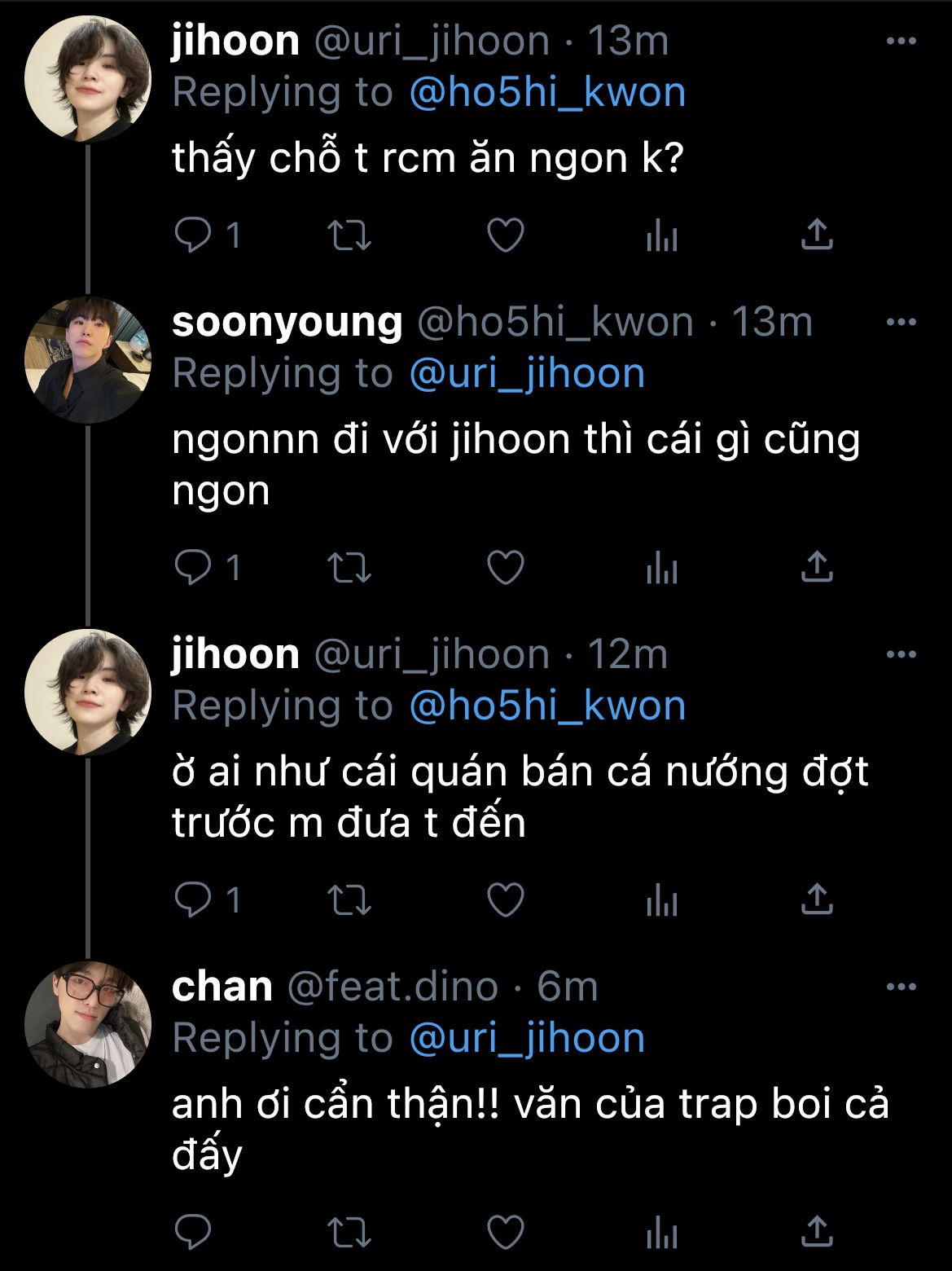View analytics on soonyoung's tweet
This screenshot has height=1271, width=952.
(x=661, y=568)
